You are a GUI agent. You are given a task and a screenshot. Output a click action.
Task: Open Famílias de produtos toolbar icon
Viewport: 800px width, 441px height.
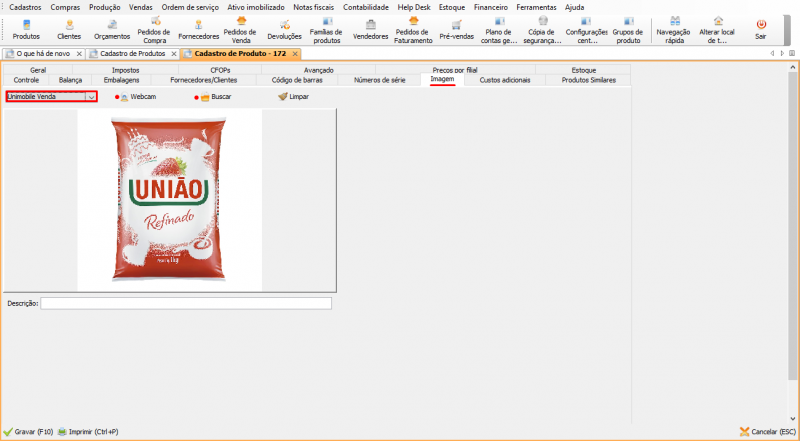(327, 30)
